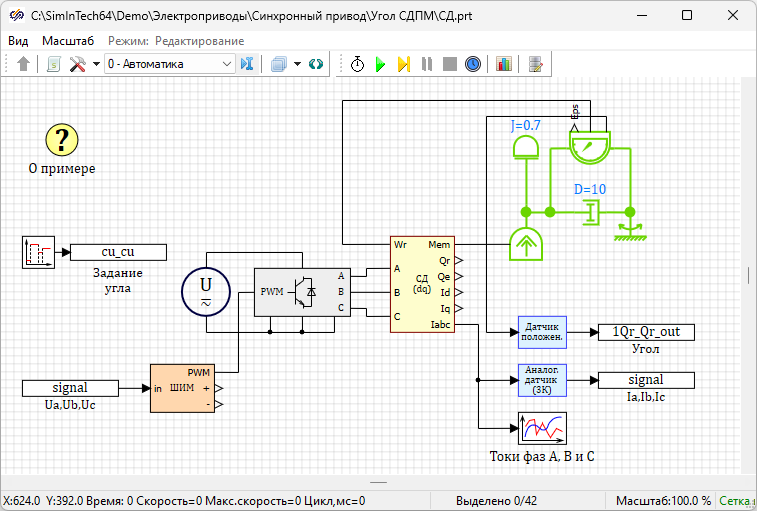Viewport: 757px width, 511px height.
Task: Click the up arrow parent level icon
Action: 24,64
